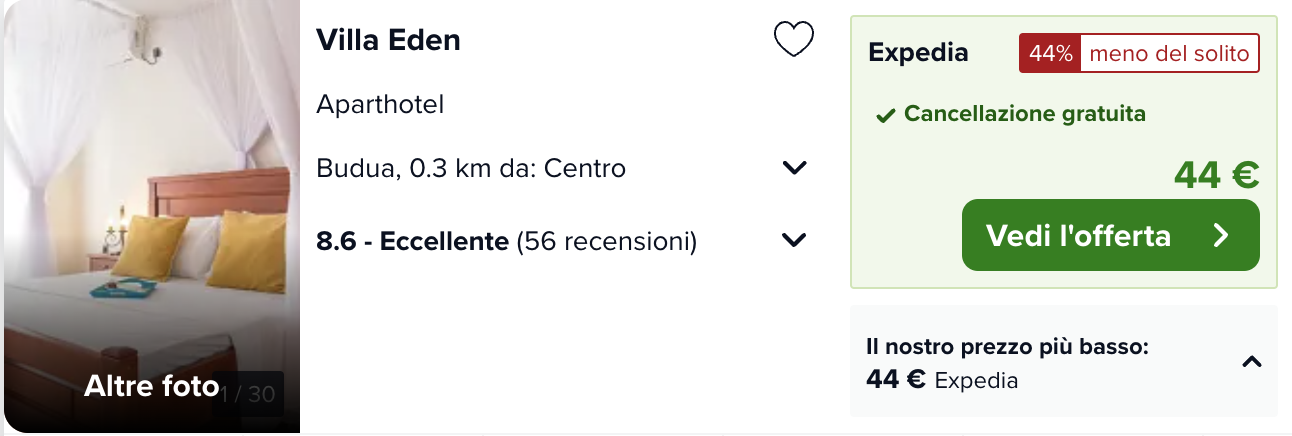Click the arrow icon inside Vedi l'offerta

1220,235
